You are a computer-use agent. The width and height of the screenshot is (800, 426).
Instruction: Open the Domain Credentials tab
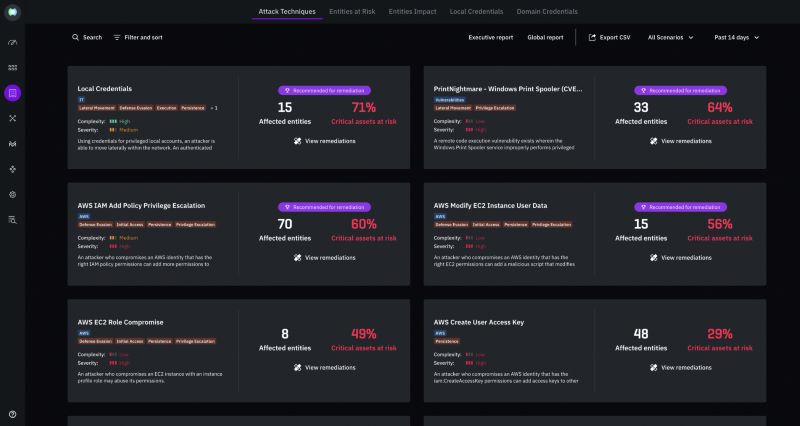[545, 12]
